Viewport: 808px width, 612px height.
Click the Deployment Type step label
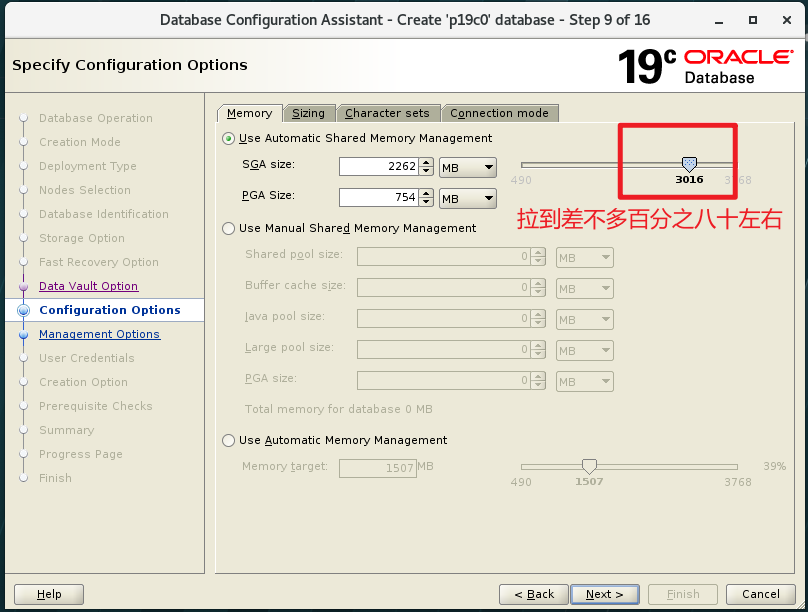[88, 166]
